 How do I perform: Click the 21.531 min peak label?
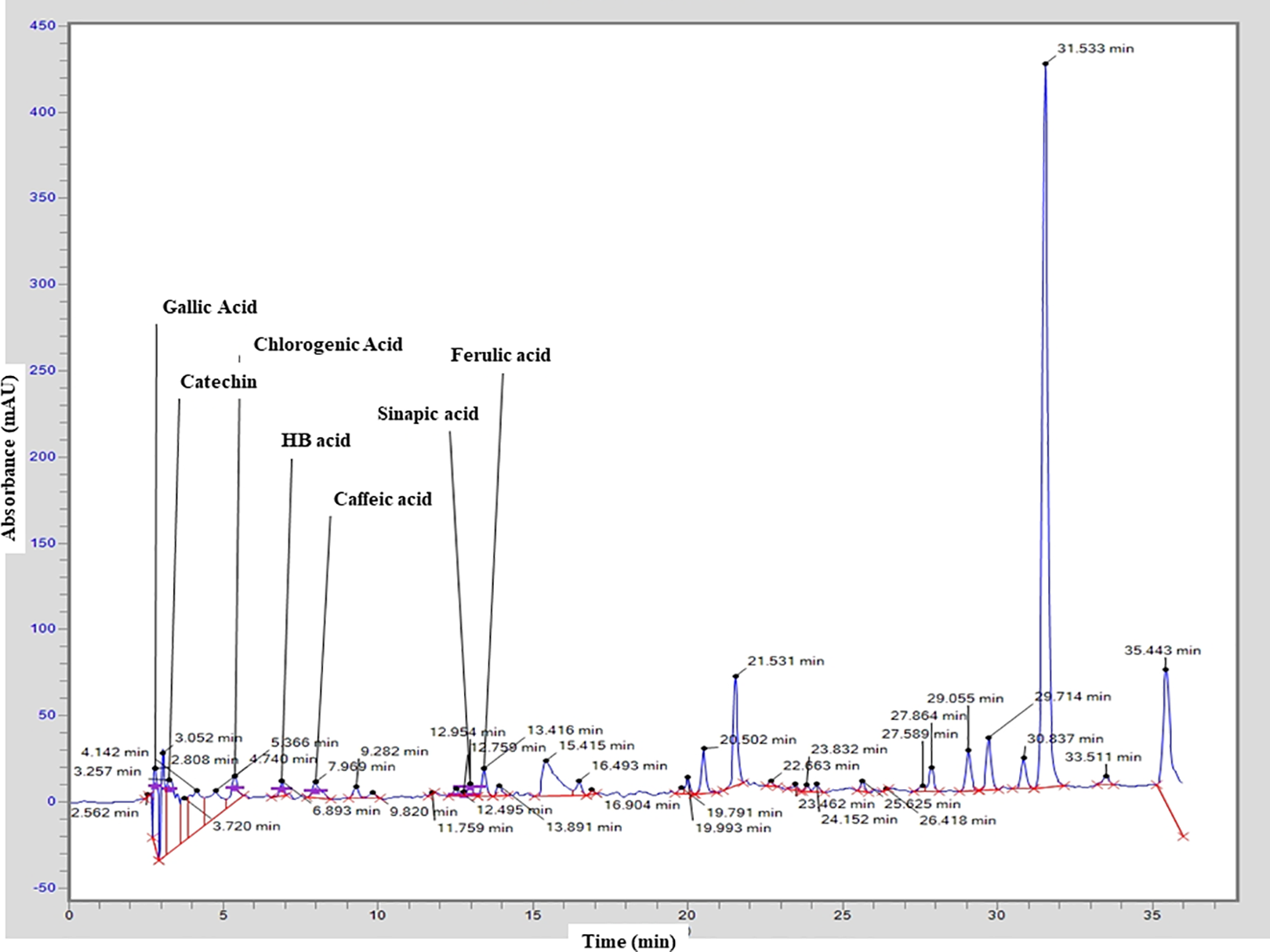(786, 661)
